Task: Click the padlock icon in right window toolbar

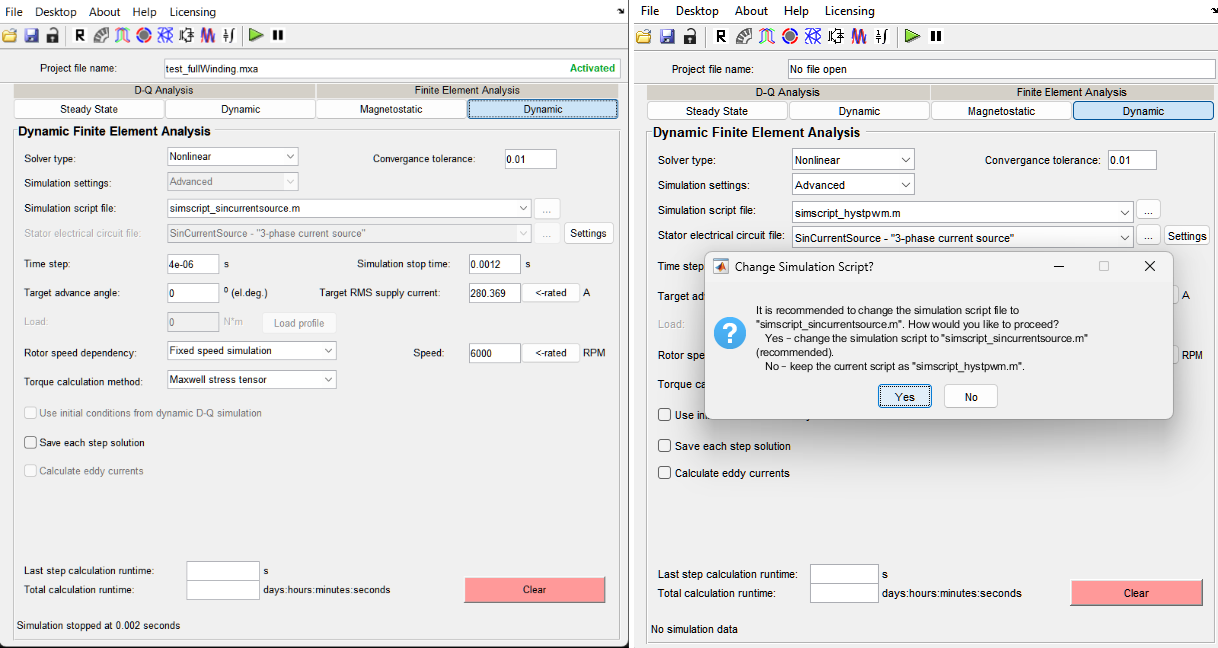Action: tap(690, 36)
